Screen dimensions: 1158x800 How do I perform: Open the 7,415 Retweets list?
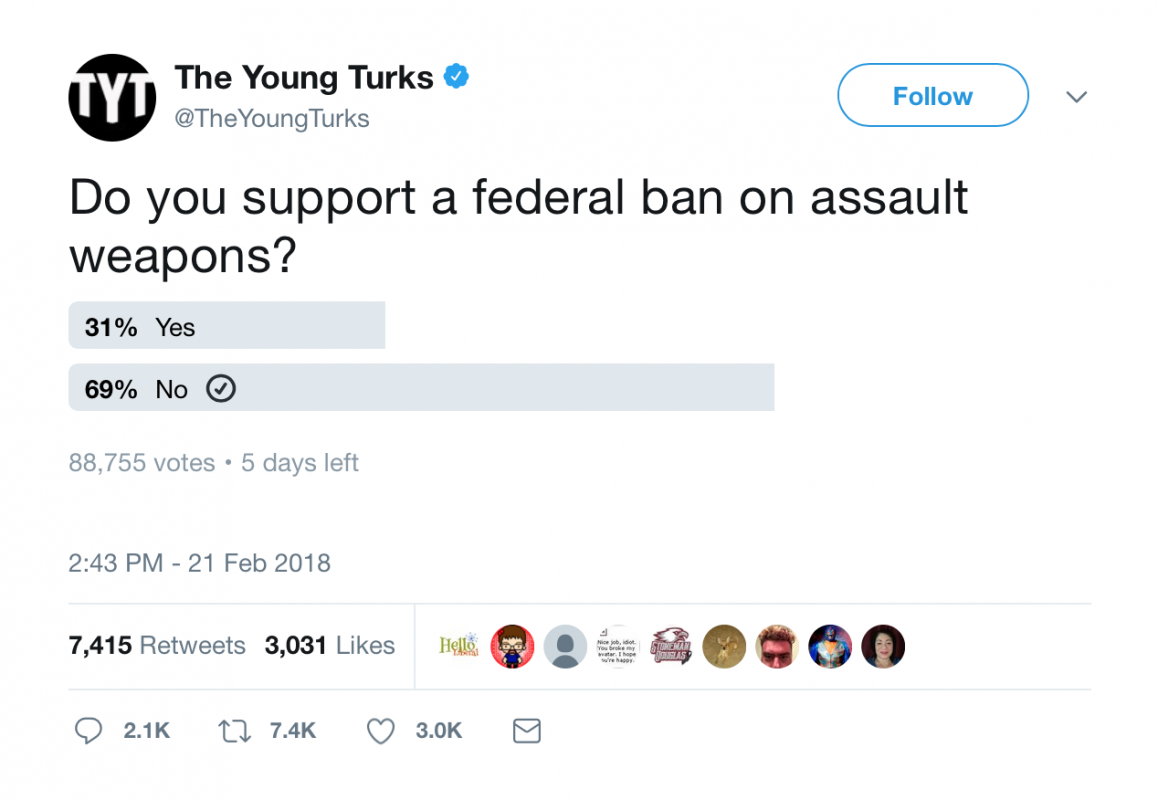(x=157, y=645)
